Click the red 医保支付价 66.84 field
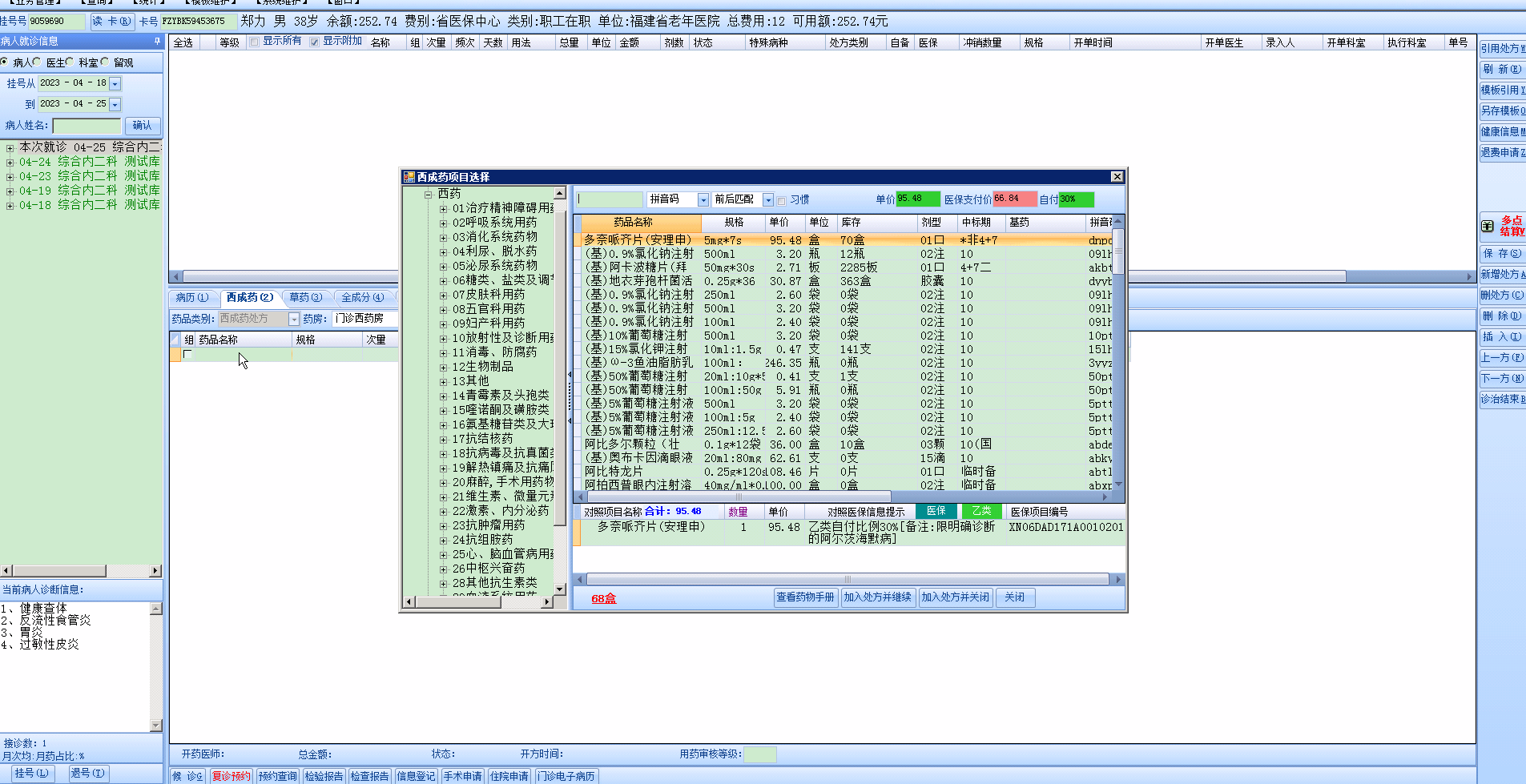 pos(1015,199)
